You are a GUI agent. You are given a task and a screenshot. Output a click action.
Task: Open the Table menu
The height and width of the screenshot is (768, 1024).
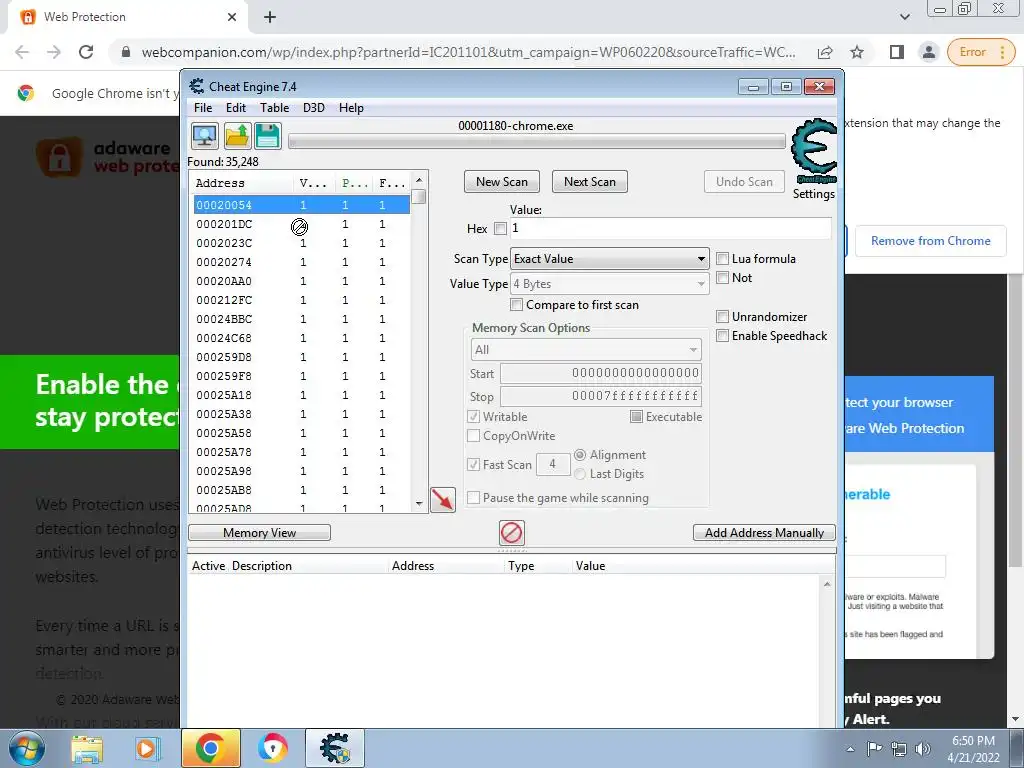click(274, 108)
